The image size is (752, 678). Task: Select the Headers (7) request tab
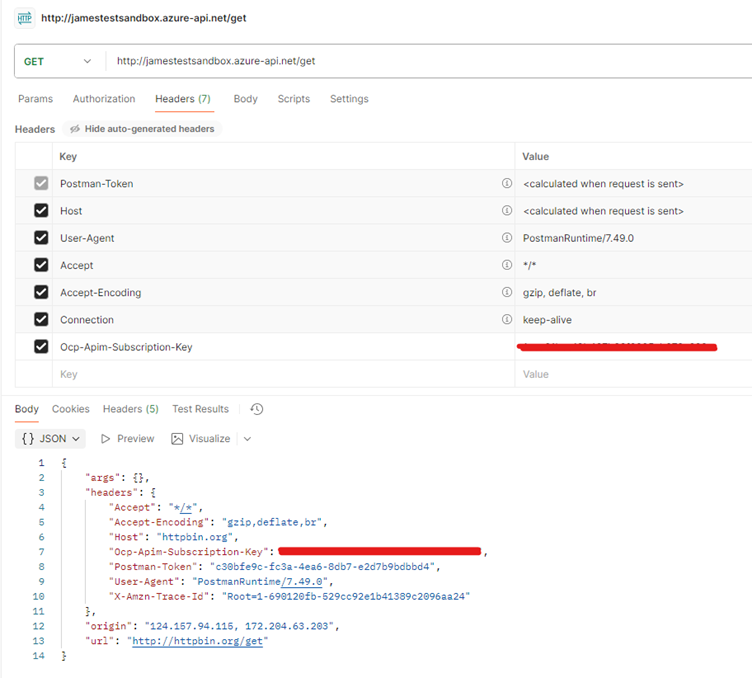point(183,99)
